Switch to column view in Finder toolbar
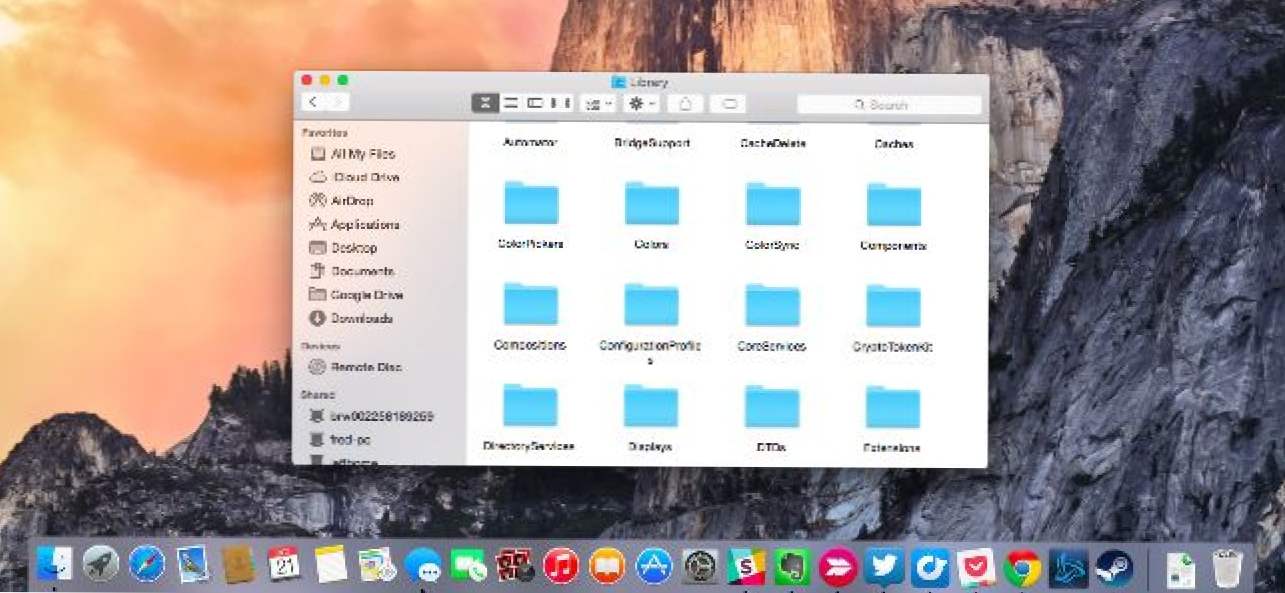This screenshot has height=593, width=1285. 535,103
